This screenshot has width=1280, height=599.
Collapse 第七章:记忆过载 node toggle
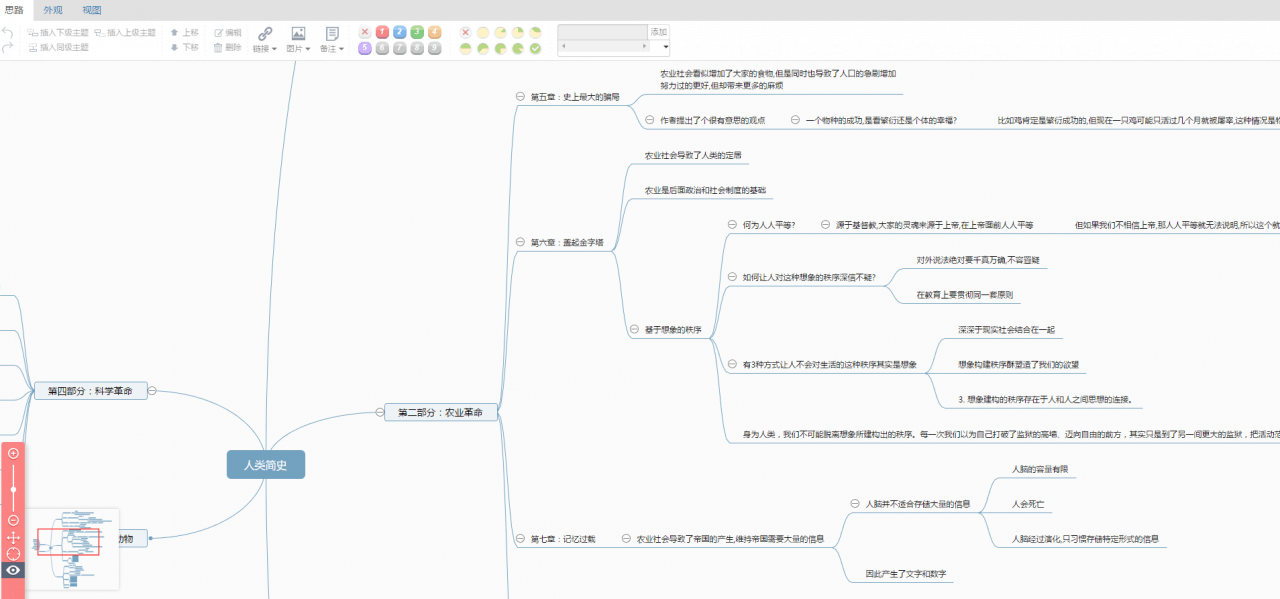coord(520,539)
